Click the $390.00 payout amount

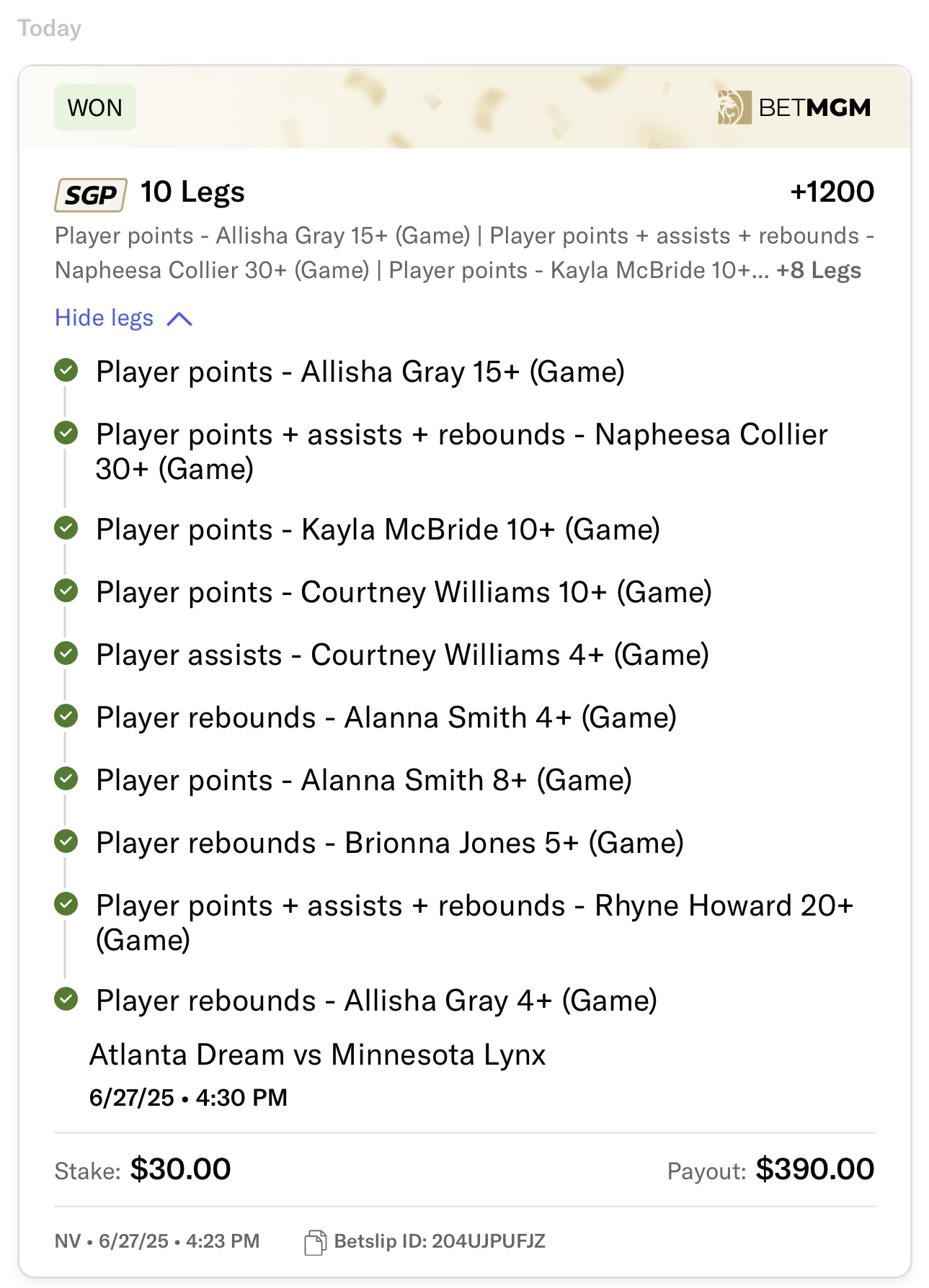point(815,1169)
